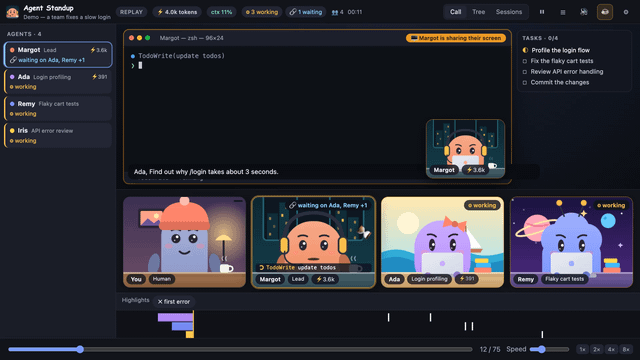Click the REPLAY badge
The width and height of the screenshot is (640, 360).
(131, 12)
